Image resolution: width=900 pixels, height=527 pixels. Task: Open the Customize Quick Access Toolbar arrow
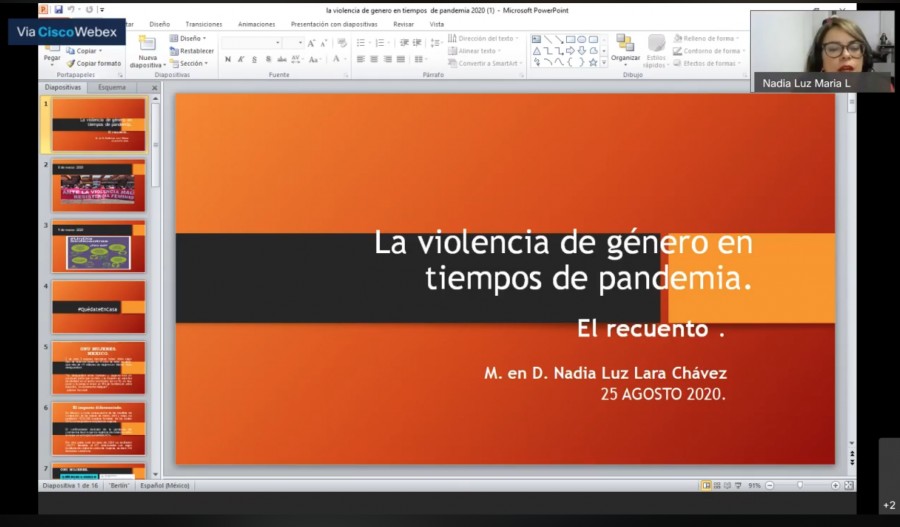click(x=102, y=10)
